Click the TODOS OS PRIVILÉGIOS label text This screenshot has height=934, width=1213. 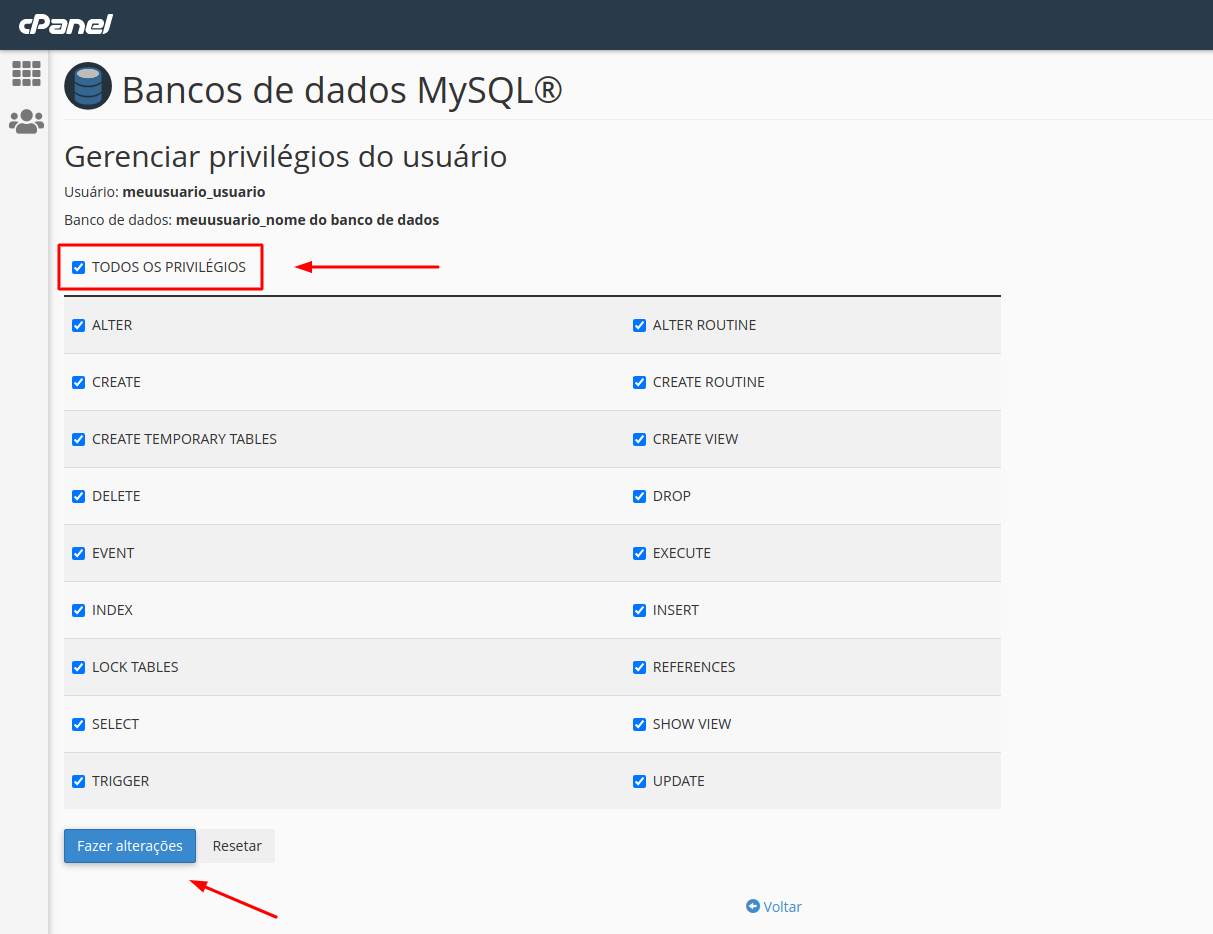tap(169, 267)
